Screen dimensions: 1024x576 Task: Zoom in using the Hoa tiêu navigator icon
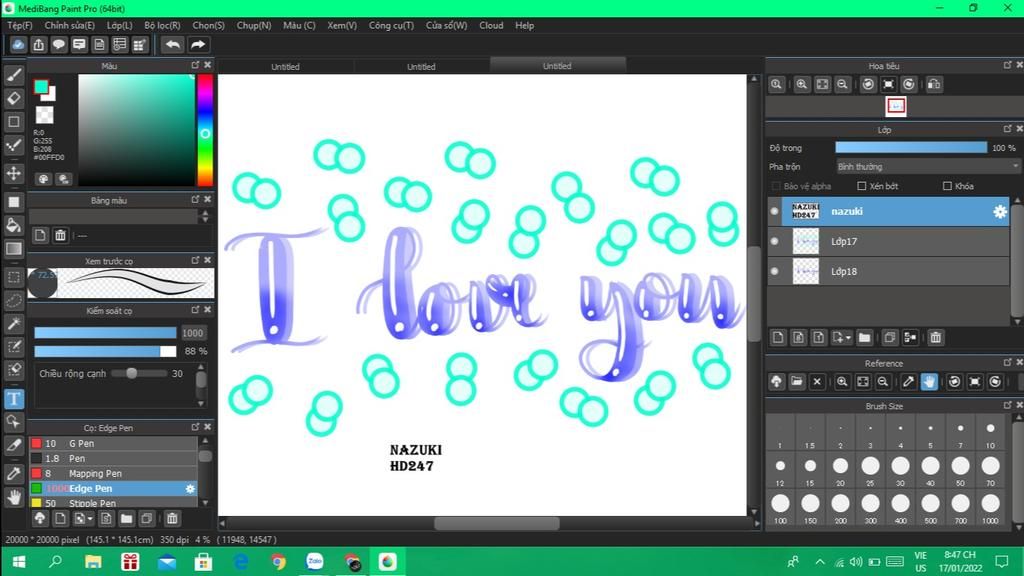coord(801,84)
